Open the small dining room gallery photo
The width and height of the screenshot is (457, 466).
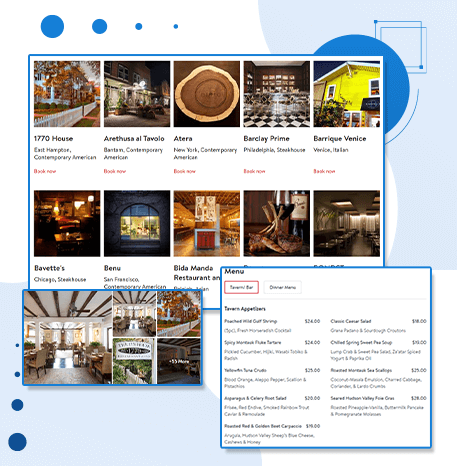click(x=134, y=314)
